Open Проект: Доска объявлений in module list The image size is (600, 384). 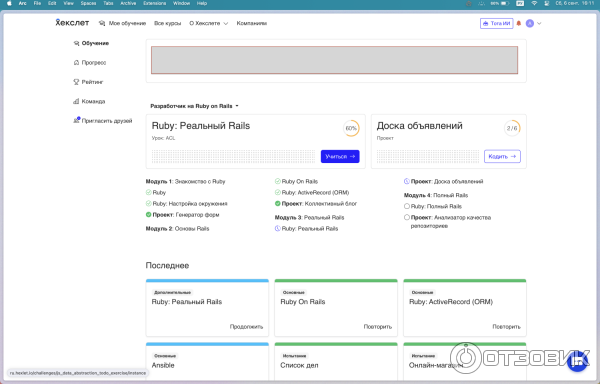(x=447, y=181)
